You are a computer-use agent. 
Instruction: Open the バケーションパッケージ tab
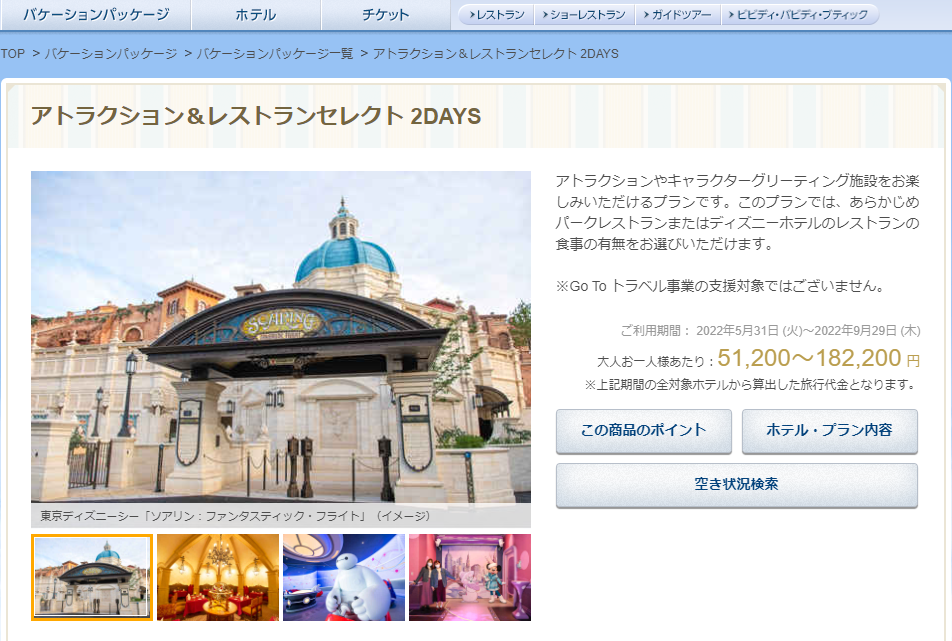[96, 15]
